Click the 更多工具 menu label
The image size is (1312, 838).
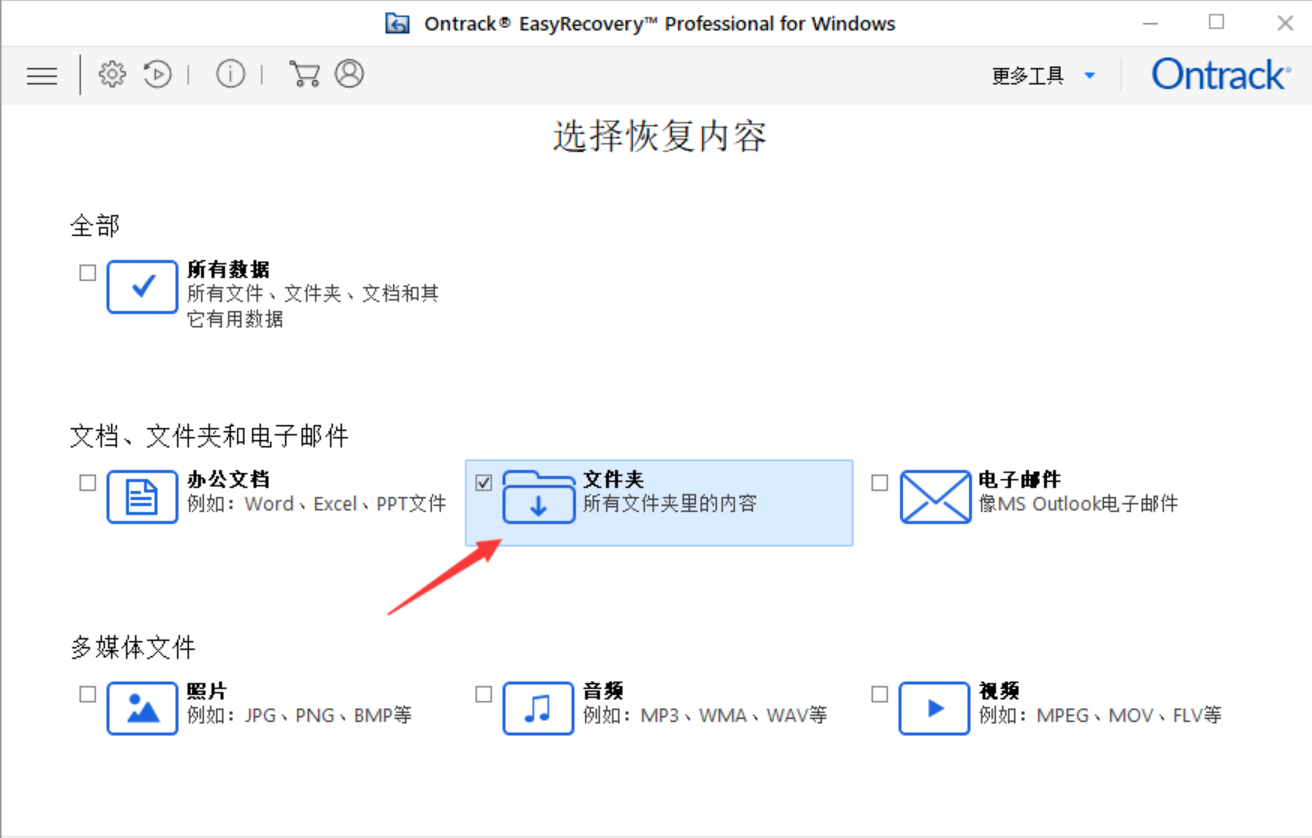(1028, 76)
